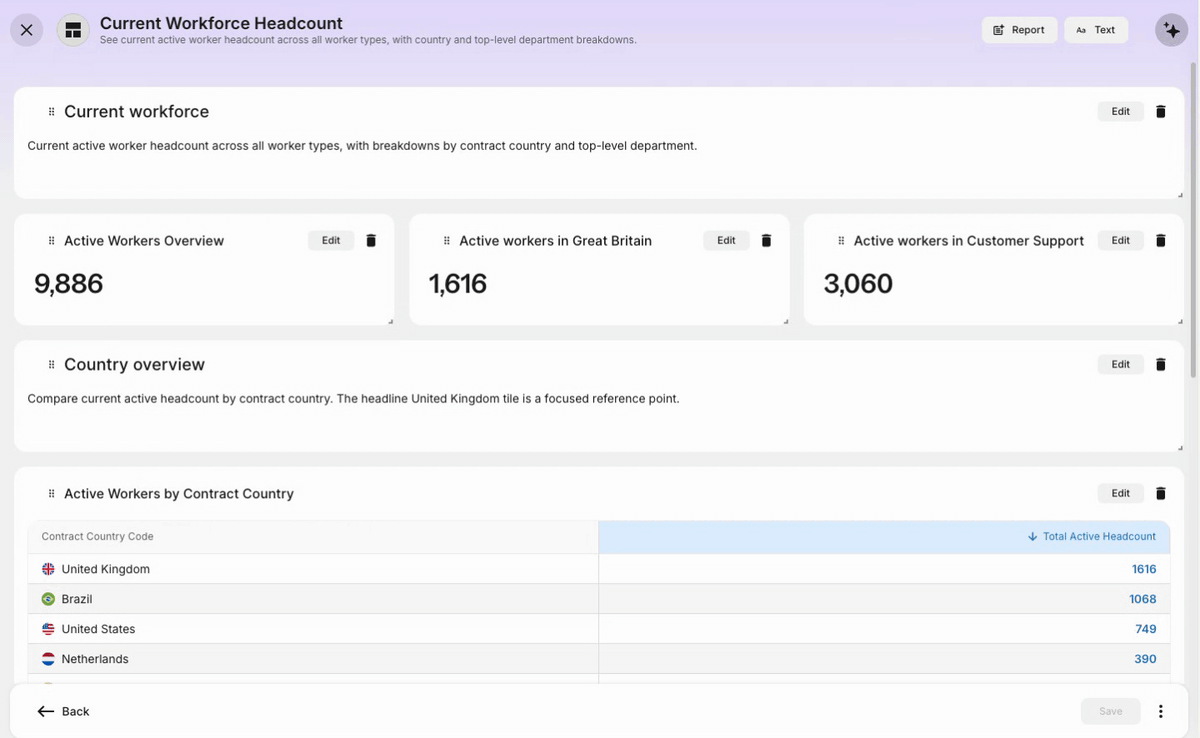Edit Active workers in Great Britain tile

coord(726,241)
